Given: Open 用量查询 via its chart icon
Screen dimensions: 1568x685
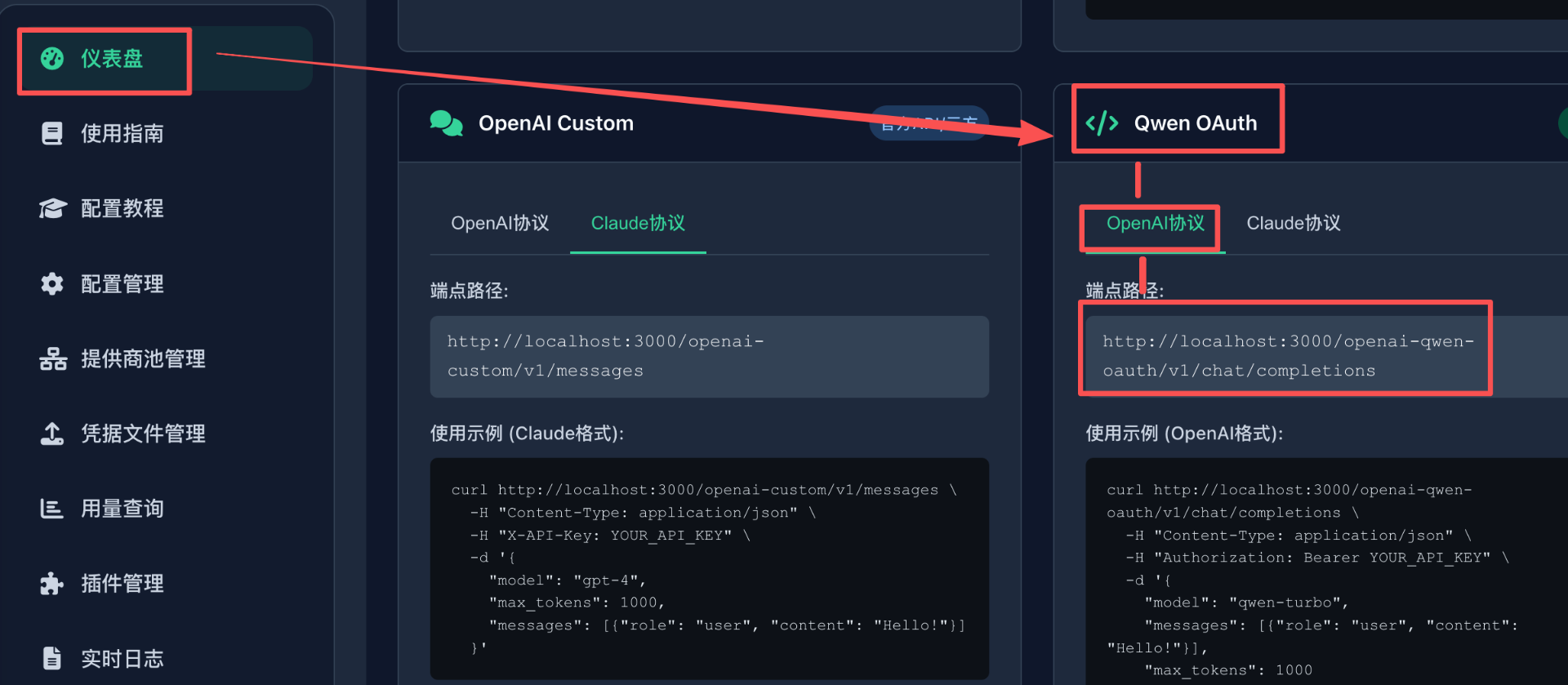Looking at the screenshot, I should 52,509.
